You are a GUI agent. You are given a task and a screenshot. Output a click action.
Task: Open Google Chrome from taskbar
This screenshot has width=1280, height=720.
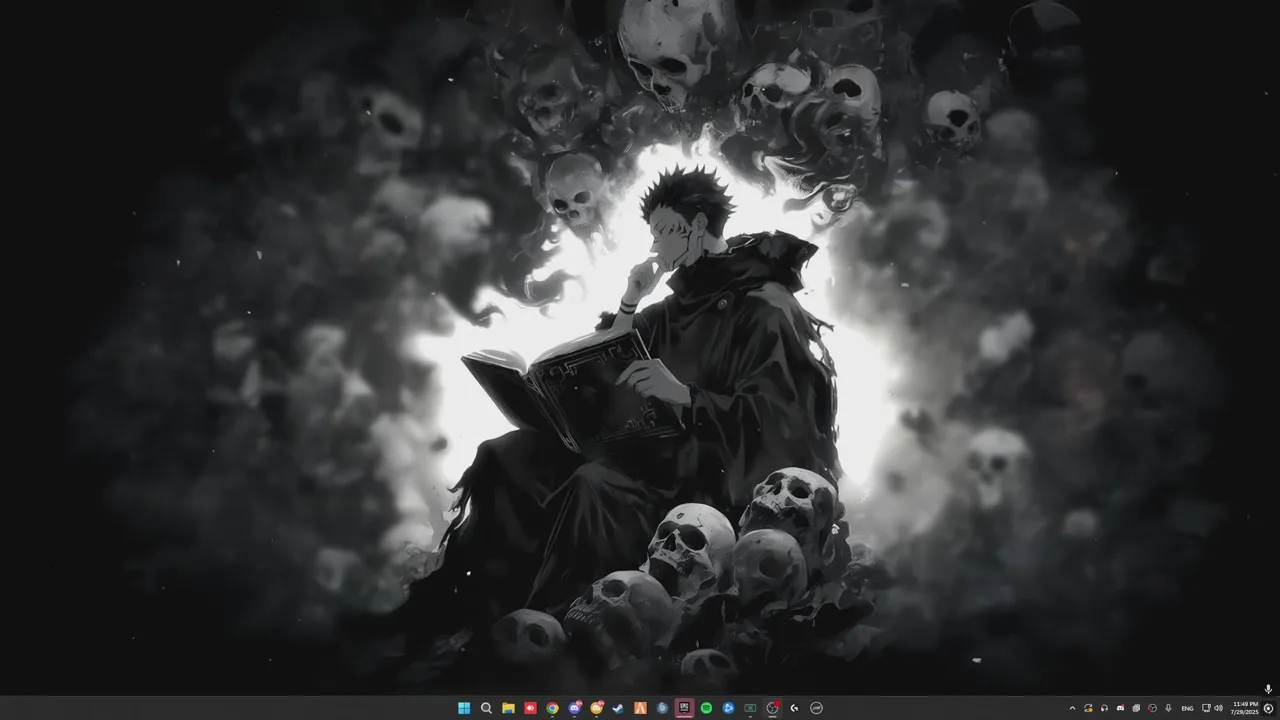[552, 708]
